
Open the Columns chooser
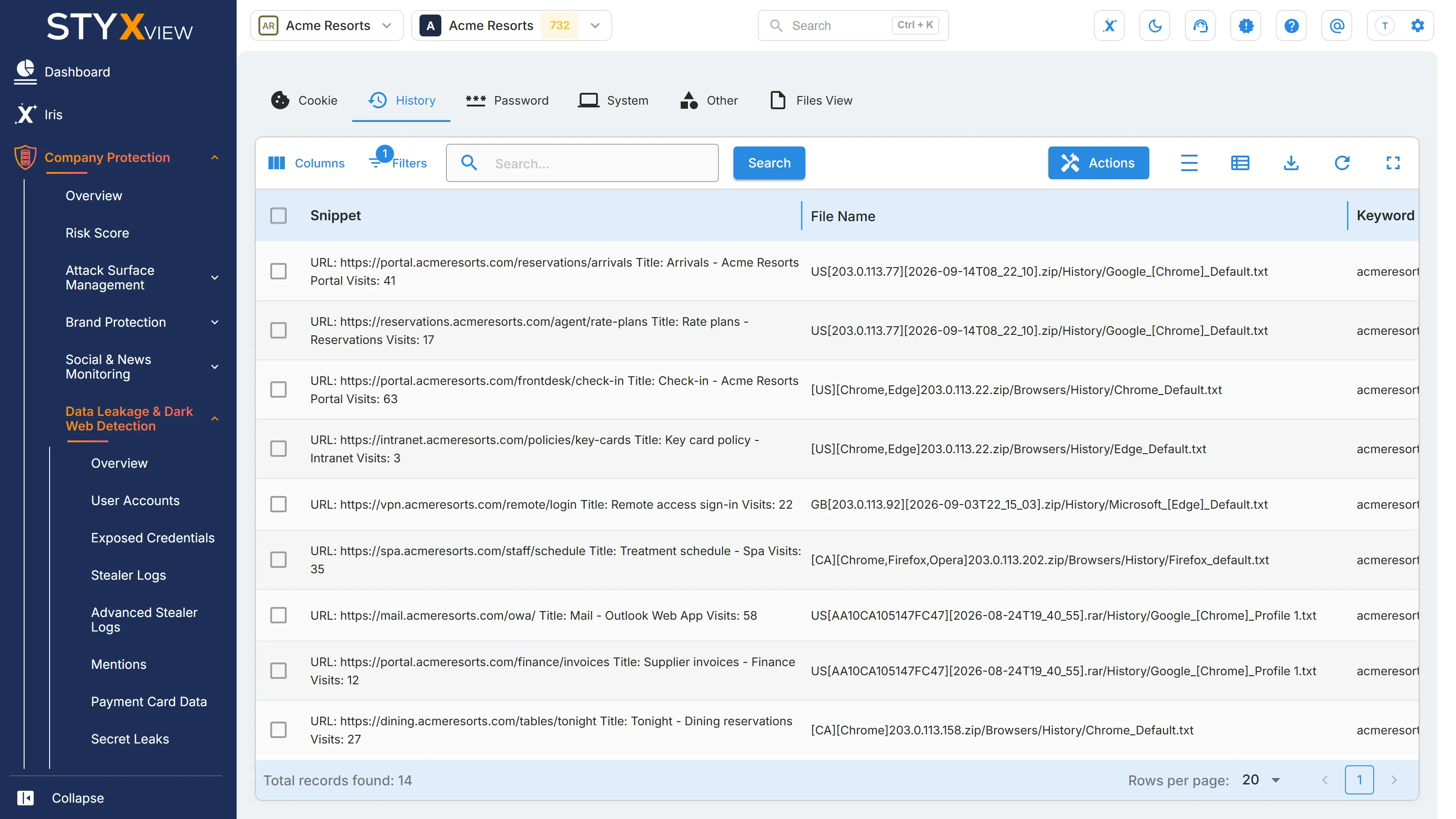306,163
